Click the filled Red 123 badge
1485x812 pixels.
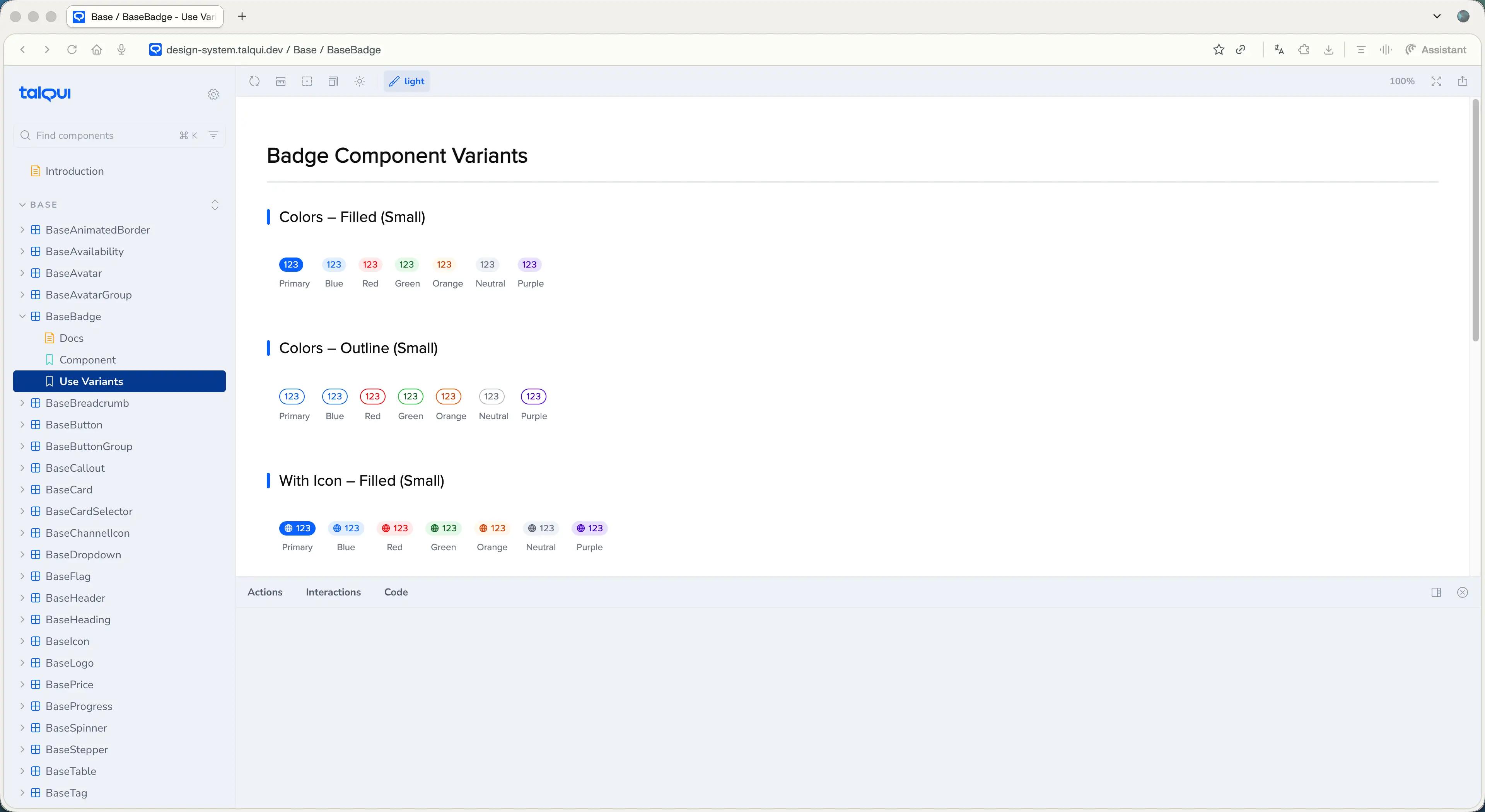370,264
